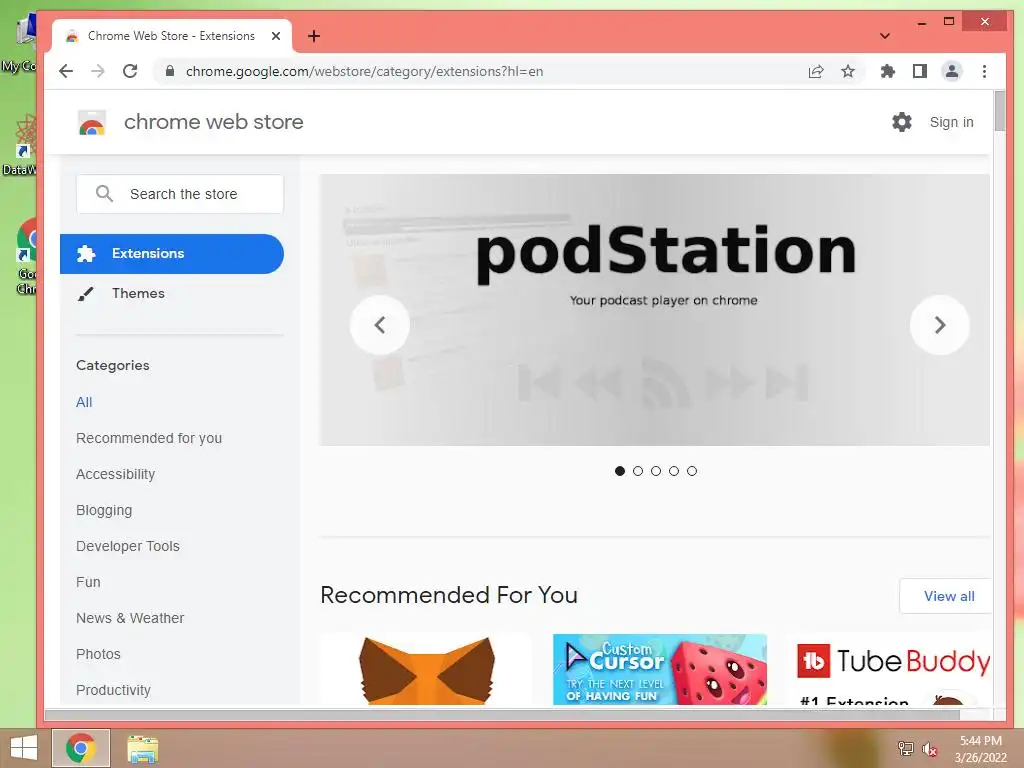Click the page vertical scrollbar thumb

click(999, 111)
